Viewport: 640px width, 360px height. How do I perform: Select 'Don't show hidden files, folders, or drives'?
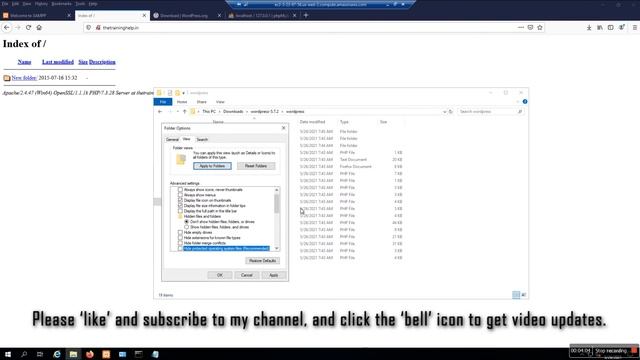coord(187,222)
